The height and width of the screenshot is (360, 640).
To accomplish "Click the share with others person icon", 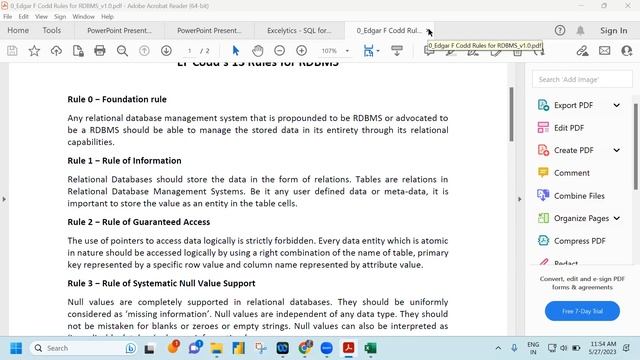I will coord(627,51).
